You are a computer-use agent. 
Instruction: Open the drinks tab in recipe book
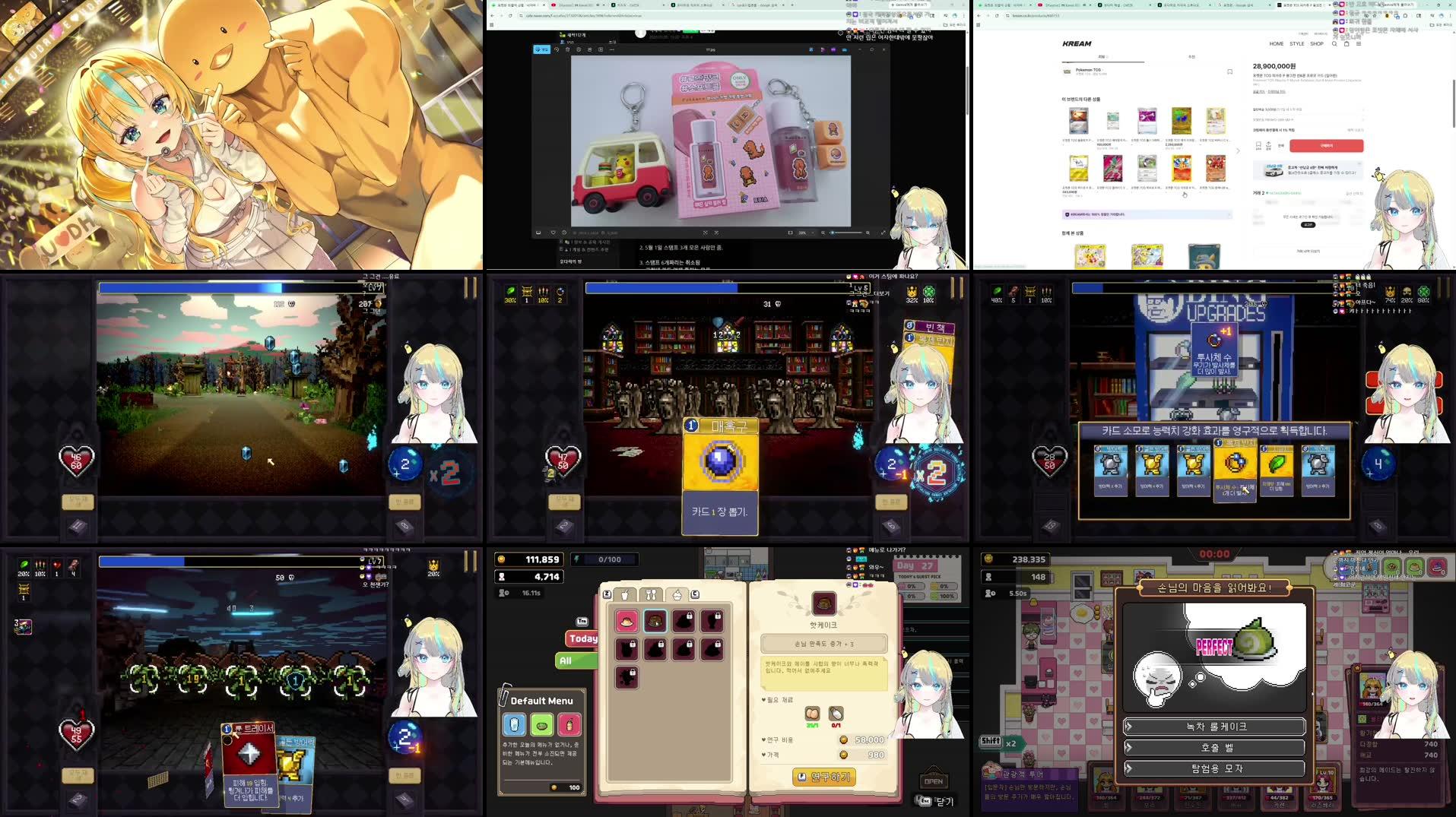[625, 594]
